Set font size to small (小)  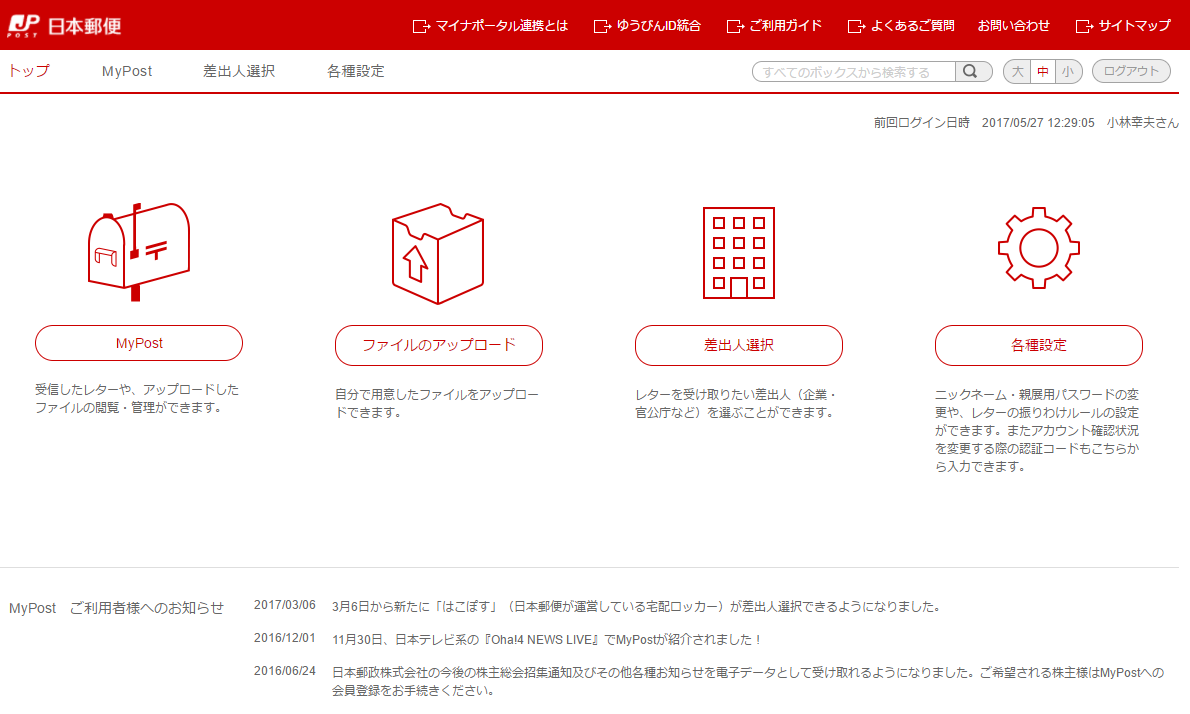[x=1068, y=71]
